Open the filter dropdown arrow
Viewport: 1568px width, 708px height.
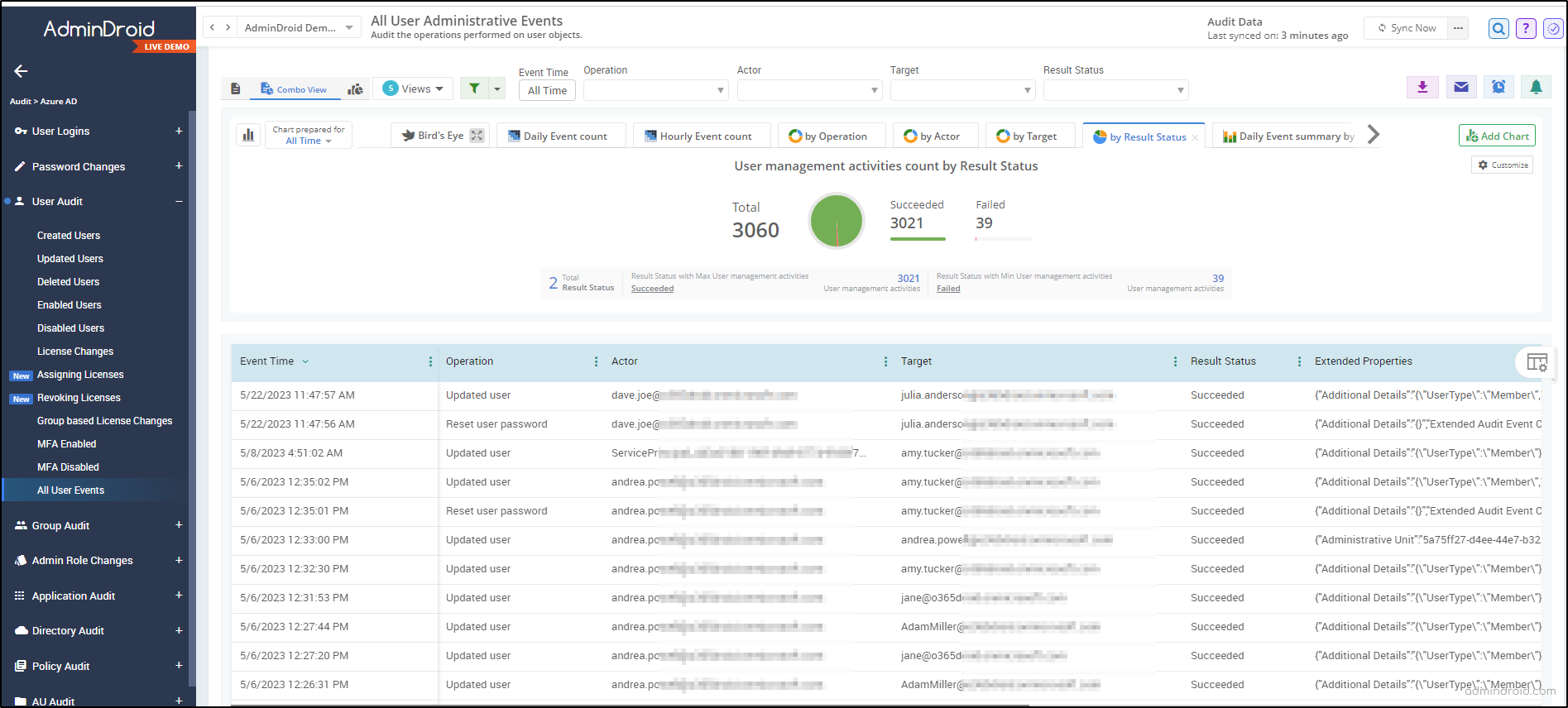(497, 88)
